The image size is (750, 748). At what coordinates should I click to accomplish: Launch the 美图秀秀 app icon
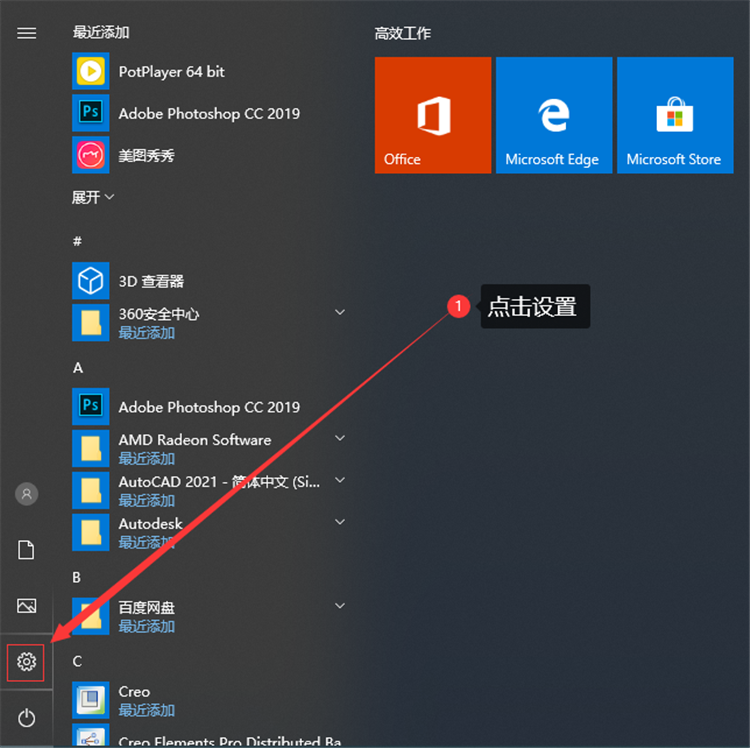tap(90, 155)
